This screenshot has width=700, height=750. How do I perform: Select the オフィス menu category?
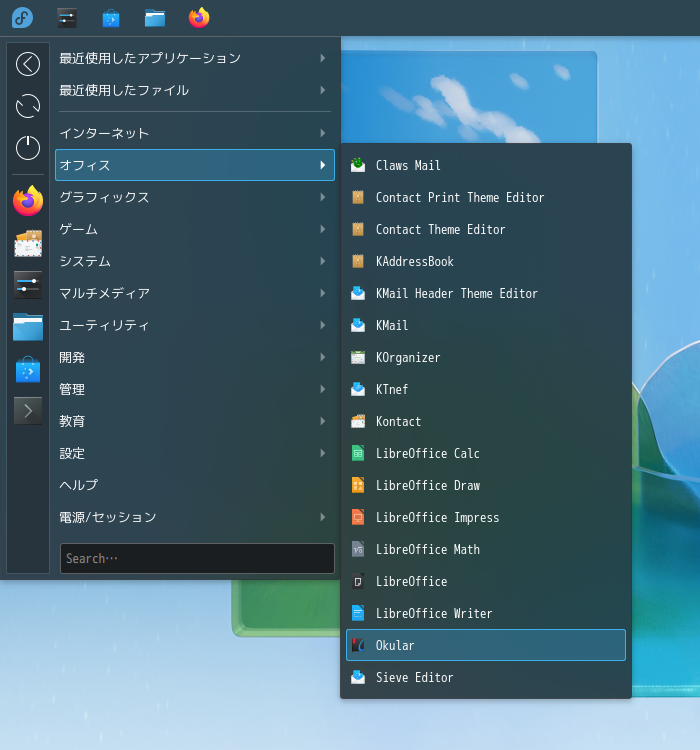195,165
